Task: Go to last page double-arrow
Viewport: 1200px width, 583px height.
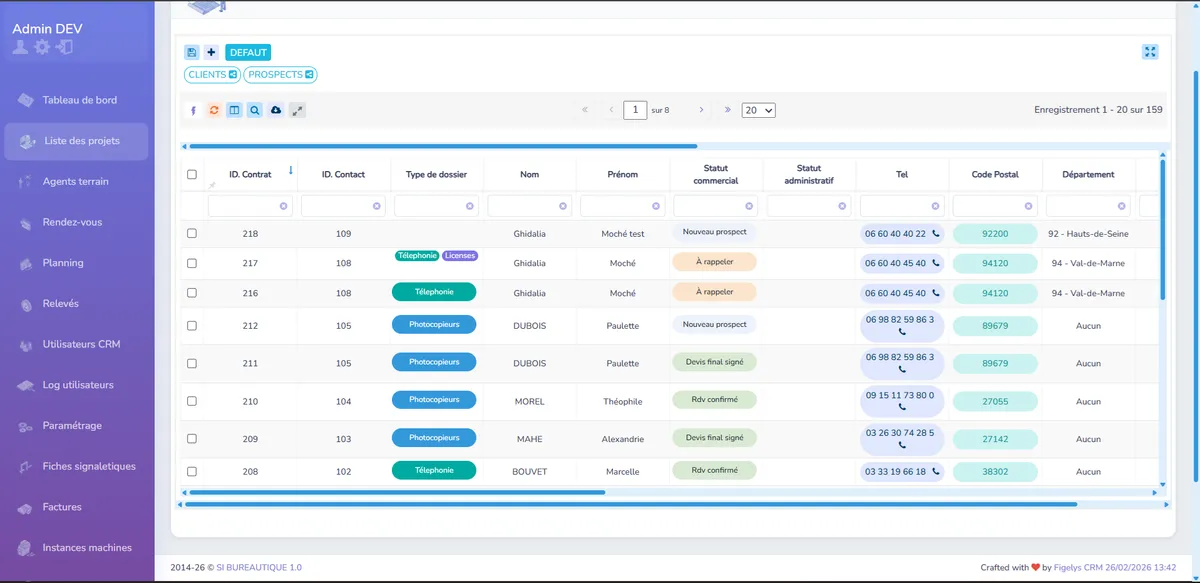Action: coord(727,110)
